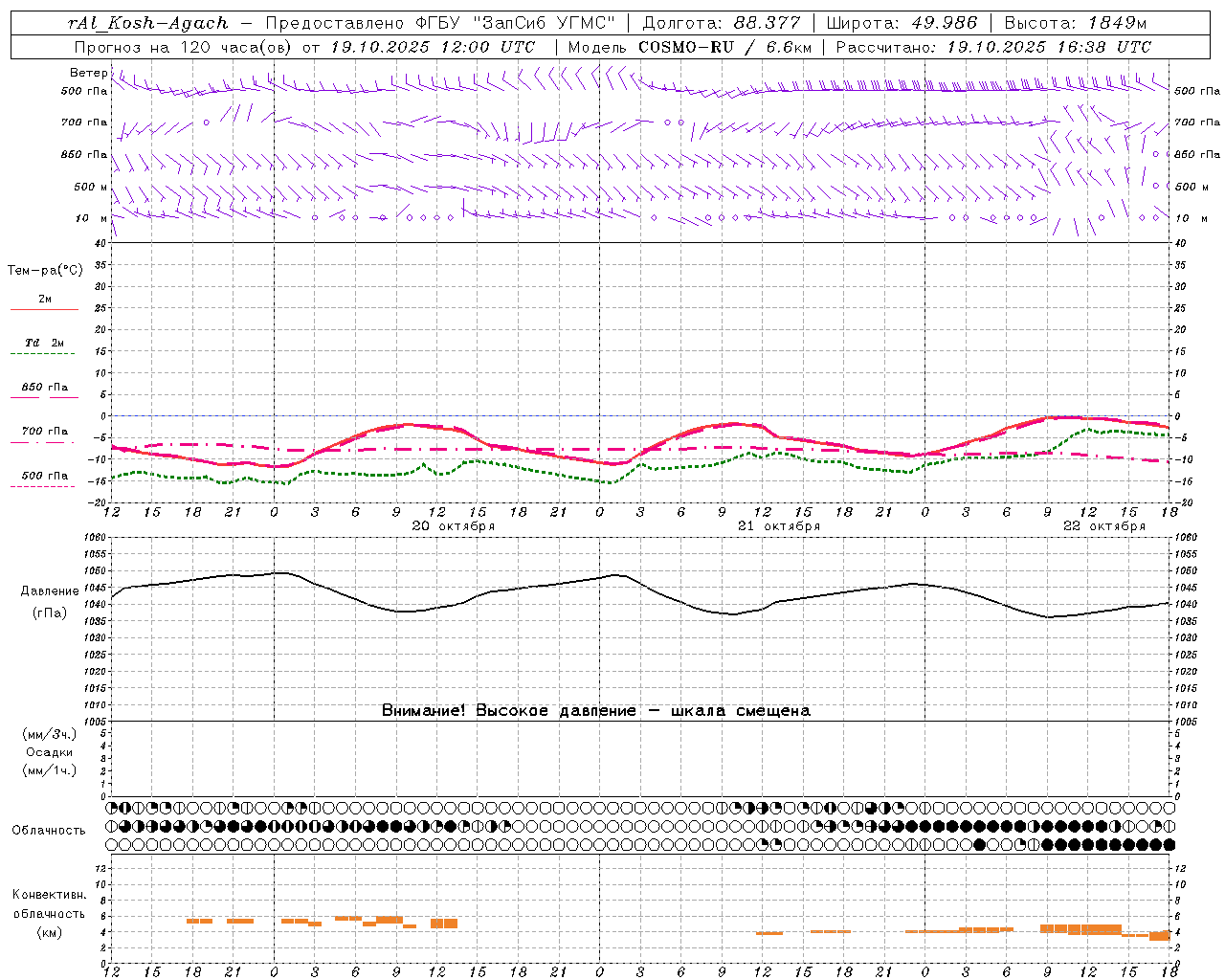The image size is (1225, 980).
Task: Click the 700 гПа temperature legend entry
Action: click(x=45, y=432)
